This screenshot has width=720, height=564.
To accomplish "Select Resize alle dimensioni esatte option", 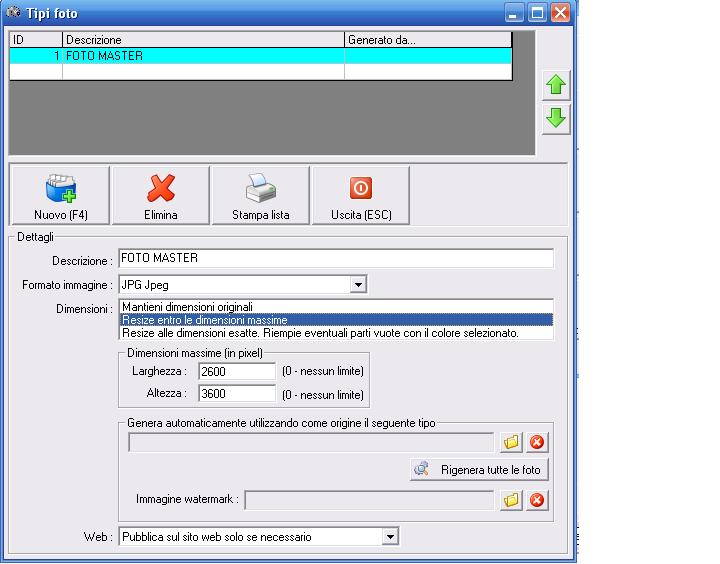I will tap(336, 333).
